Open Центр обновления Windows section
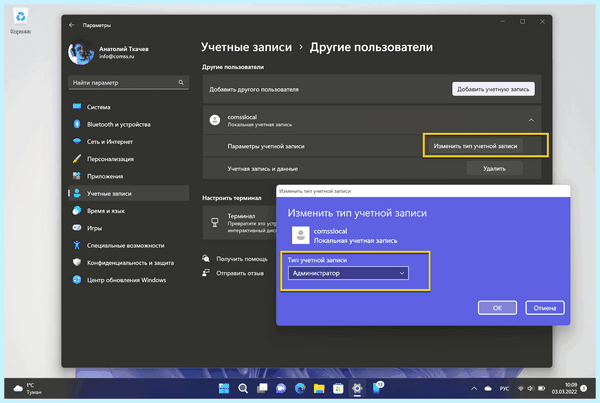 (x=129, y=280)
